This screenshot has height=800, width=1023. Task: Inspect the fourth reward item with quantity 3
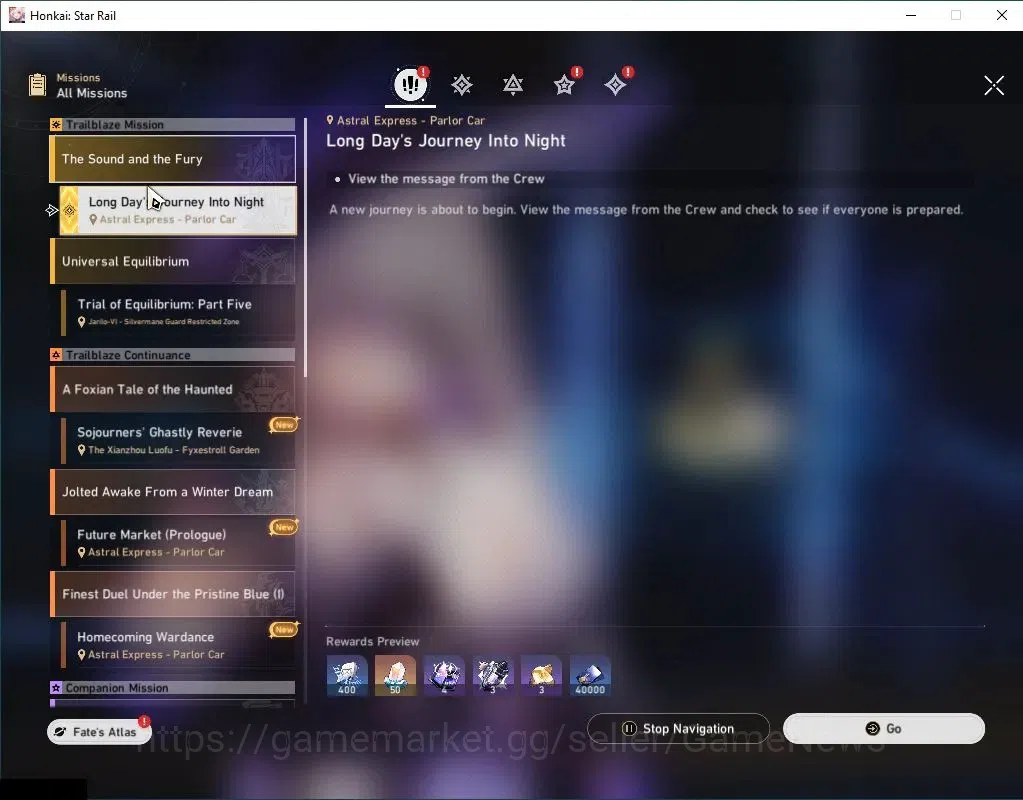pyautogui.click(x=493, y=675)
